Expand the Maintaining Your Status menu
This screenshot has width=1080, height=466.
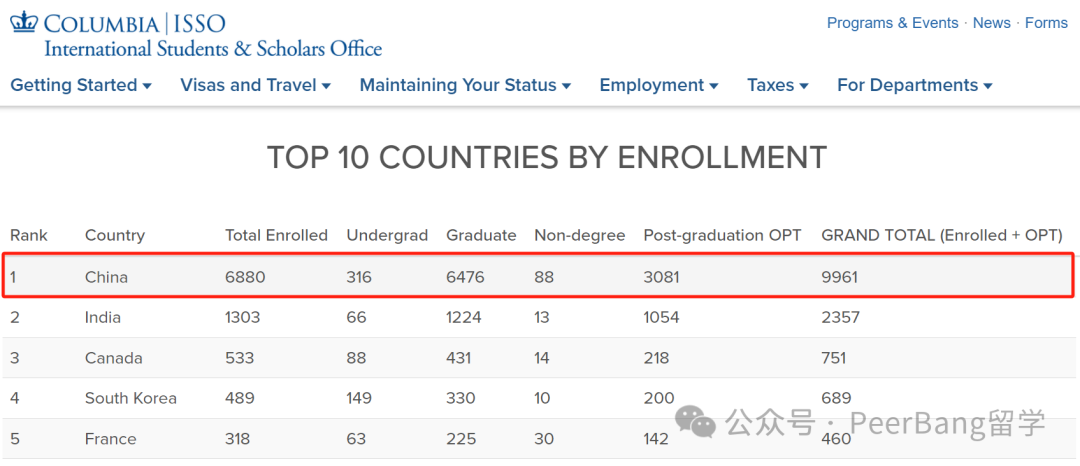(x=466, y=85)
